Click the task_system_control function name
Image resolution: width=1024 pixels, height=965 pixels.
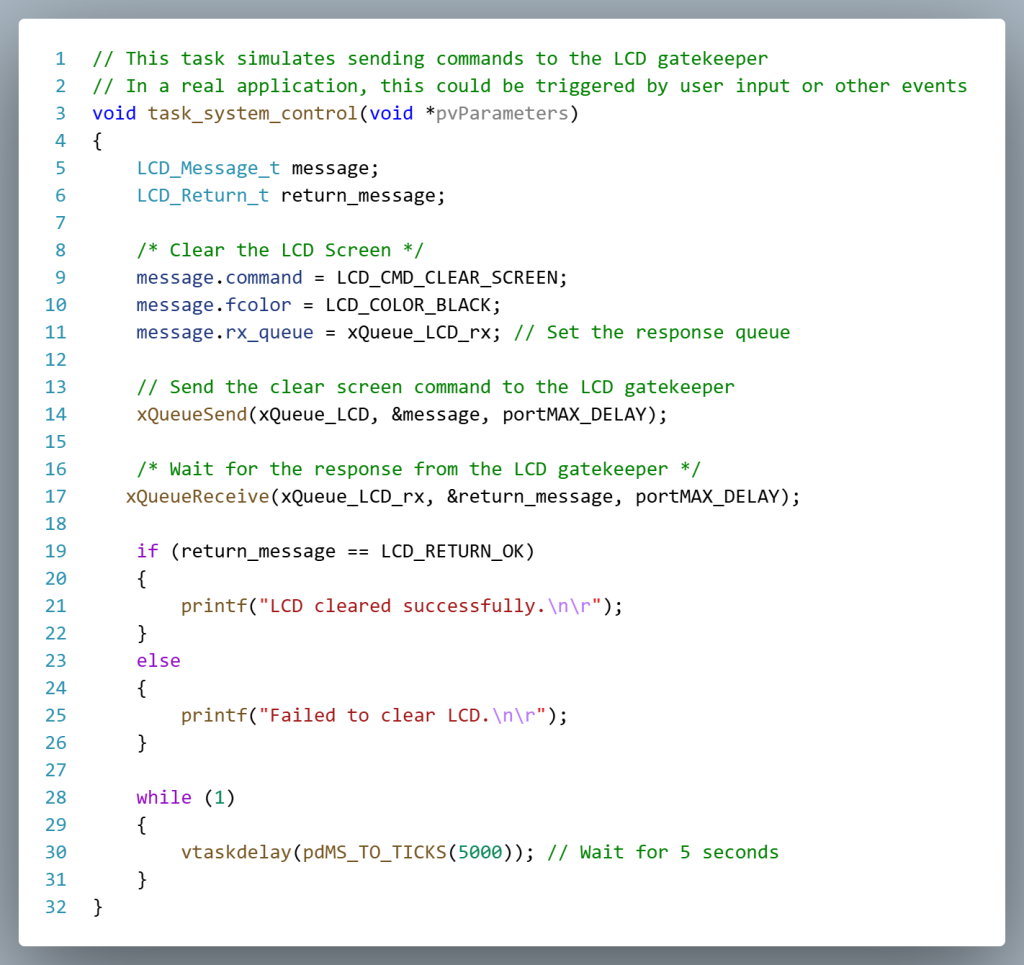click(252, 113)
